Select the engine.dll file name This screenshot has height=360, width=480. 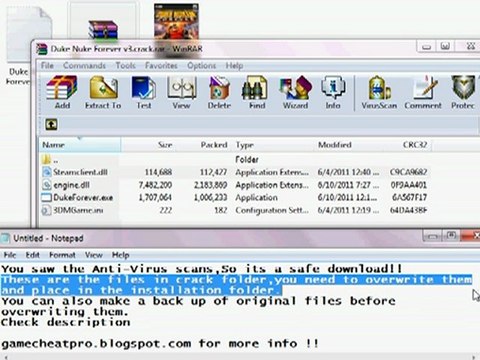click(71, 185)
